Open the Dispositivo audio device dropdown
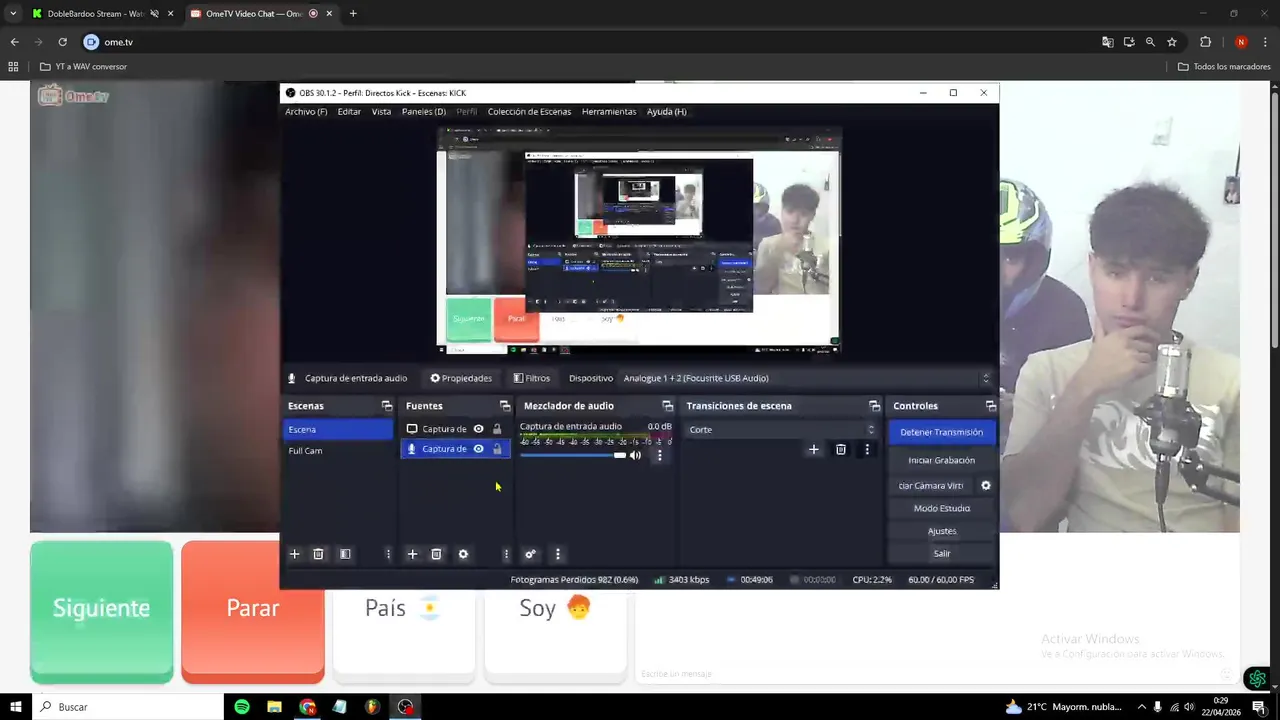The height and width of the screenshot is (720, 1280). 805,378
